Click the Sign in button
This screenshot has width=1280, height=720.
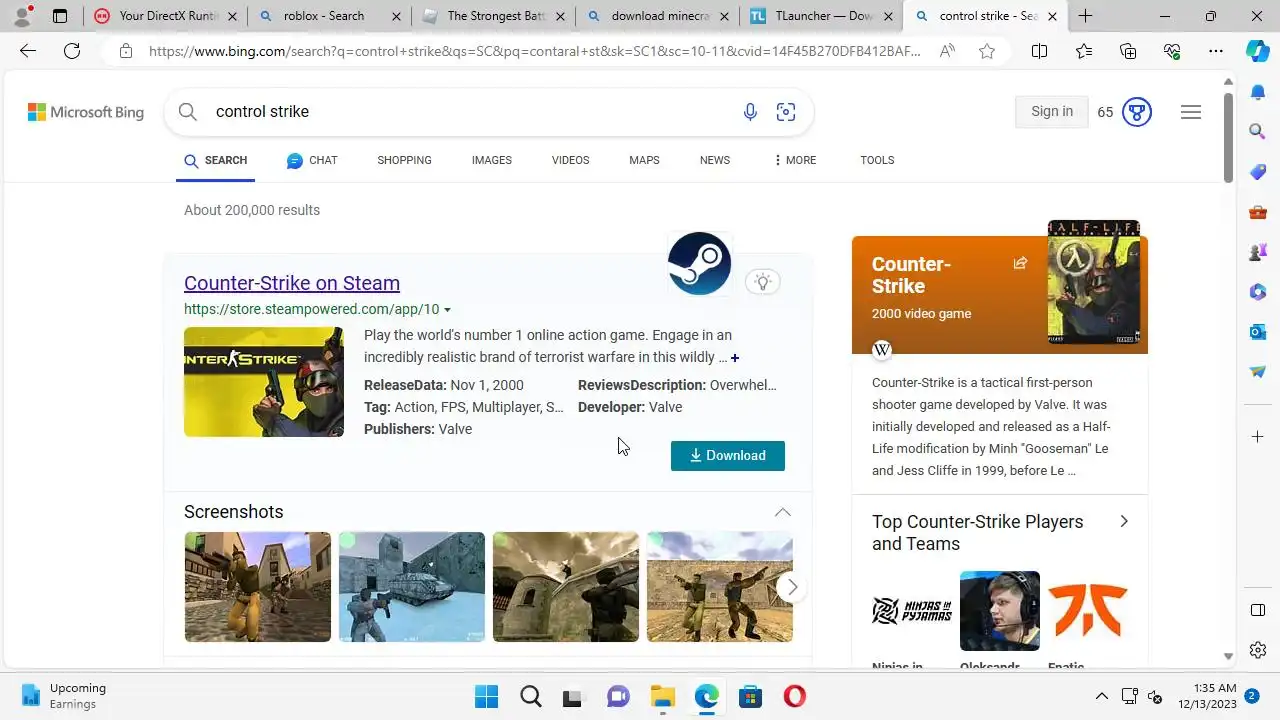point(1052,111)
